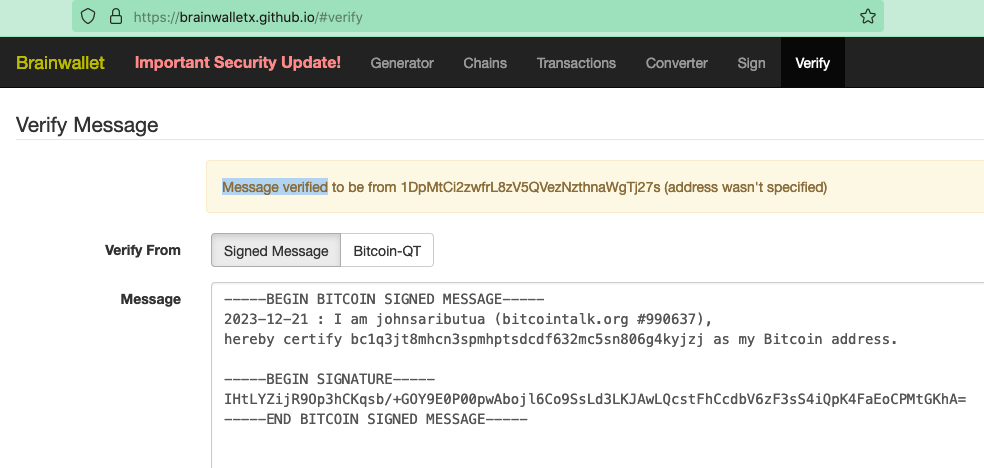Click inside the Message text area
The width and height of the screenshot is (984, 468).
[597, 375]
